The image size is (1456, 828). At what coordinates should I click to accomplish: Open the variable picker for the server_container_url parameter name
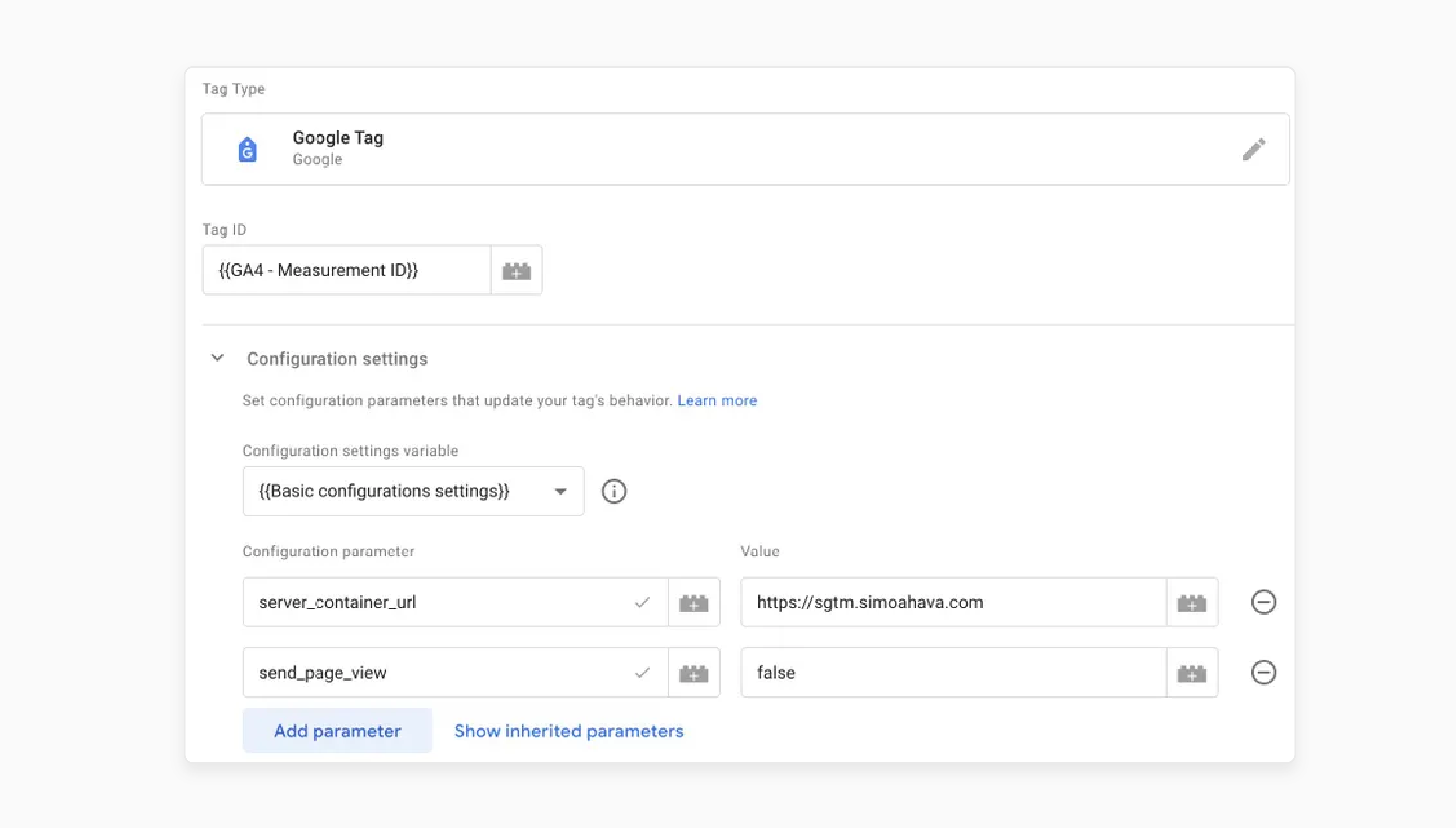(x=694, y=603)
